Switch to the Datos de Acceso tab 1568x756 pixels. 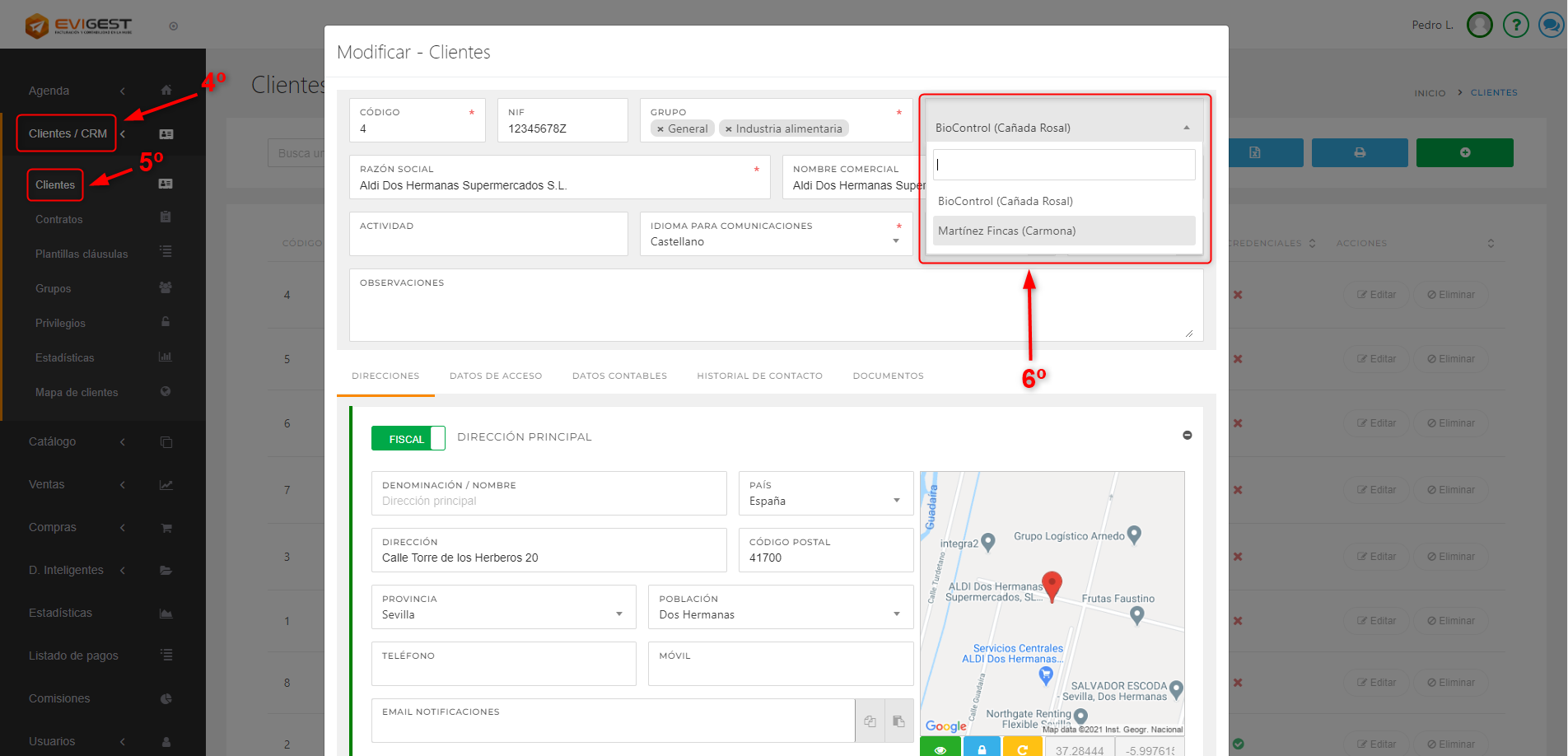click(x=495, y=376)
